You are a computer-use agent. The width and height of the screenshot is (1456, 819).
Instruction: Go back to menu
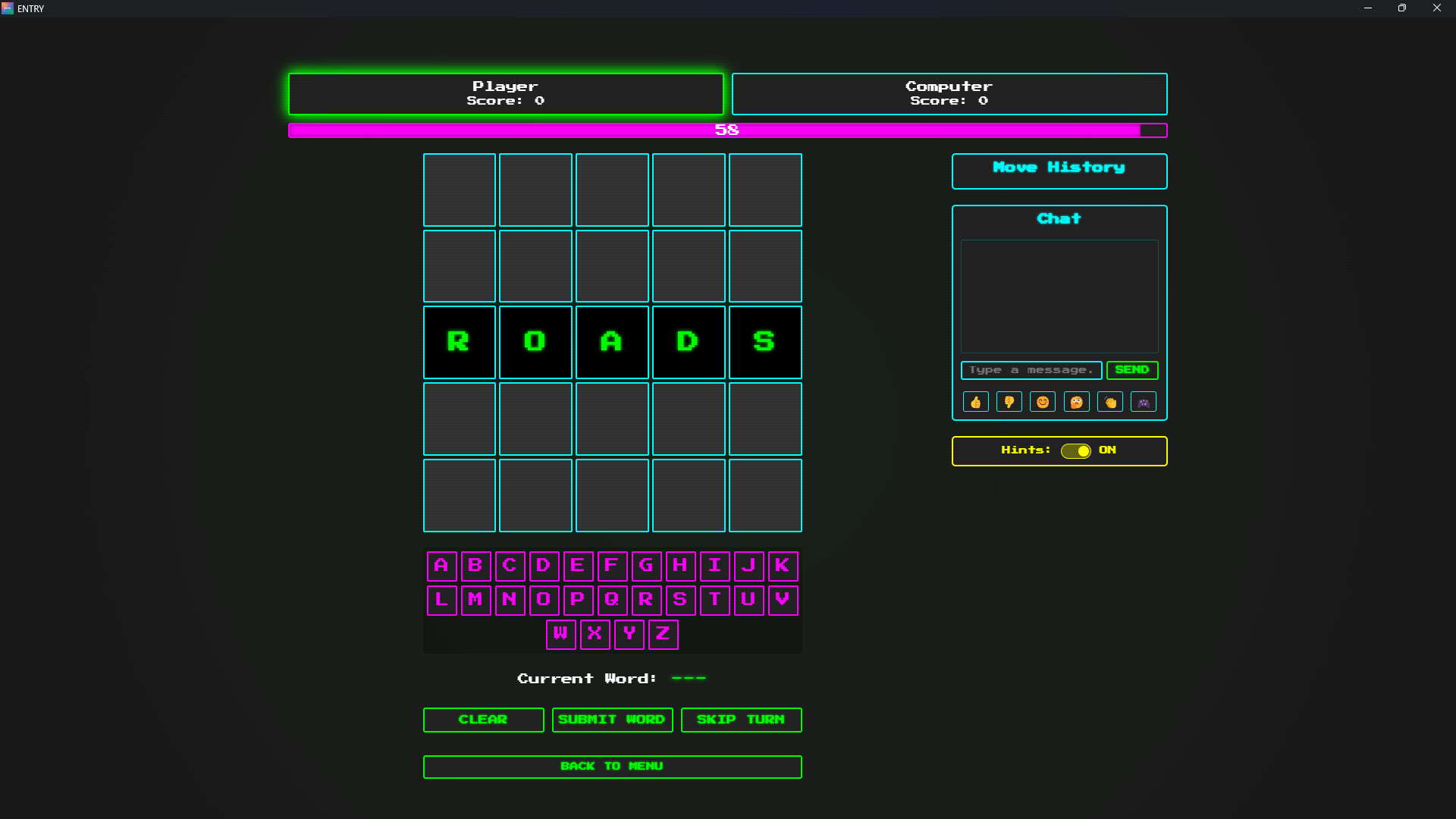[x=612, y=767]
